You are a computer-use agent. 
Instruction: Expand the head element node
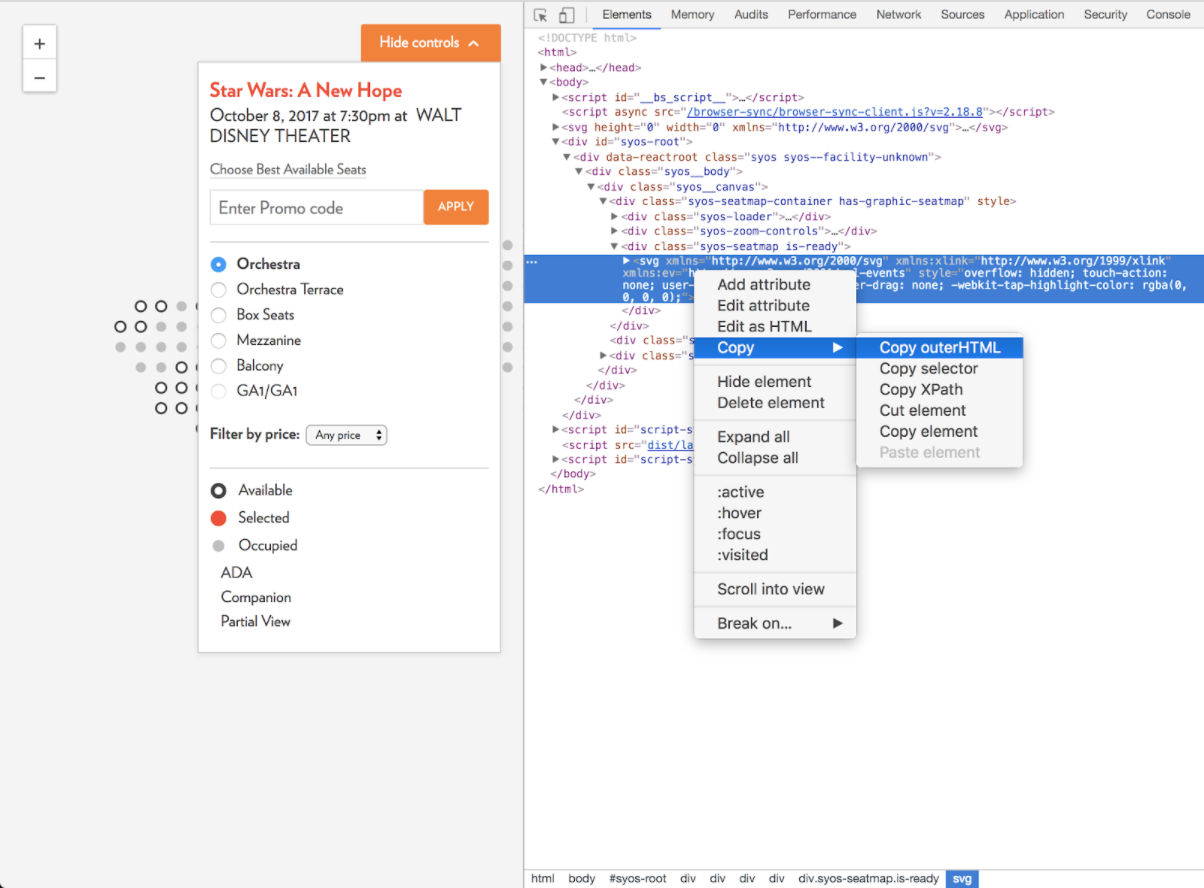coord(544,68)
